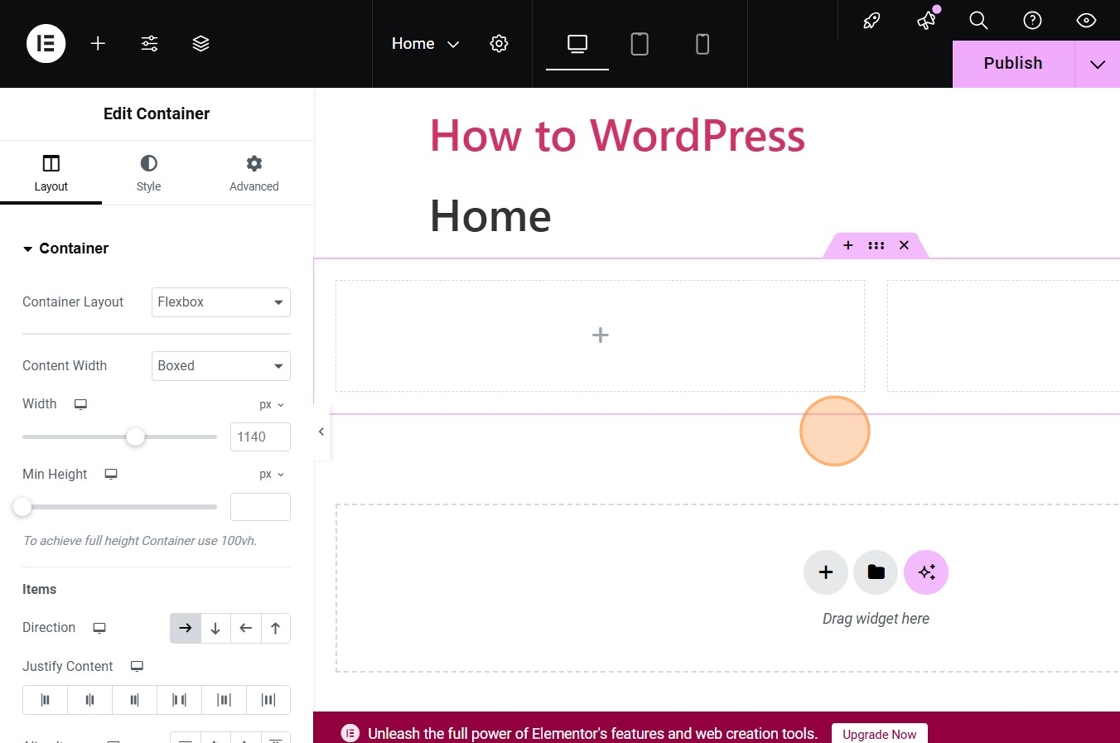The image size is (1120, 743).
Task: Toggle Direction responsive device icon
Action: click(x=99, y=628)
